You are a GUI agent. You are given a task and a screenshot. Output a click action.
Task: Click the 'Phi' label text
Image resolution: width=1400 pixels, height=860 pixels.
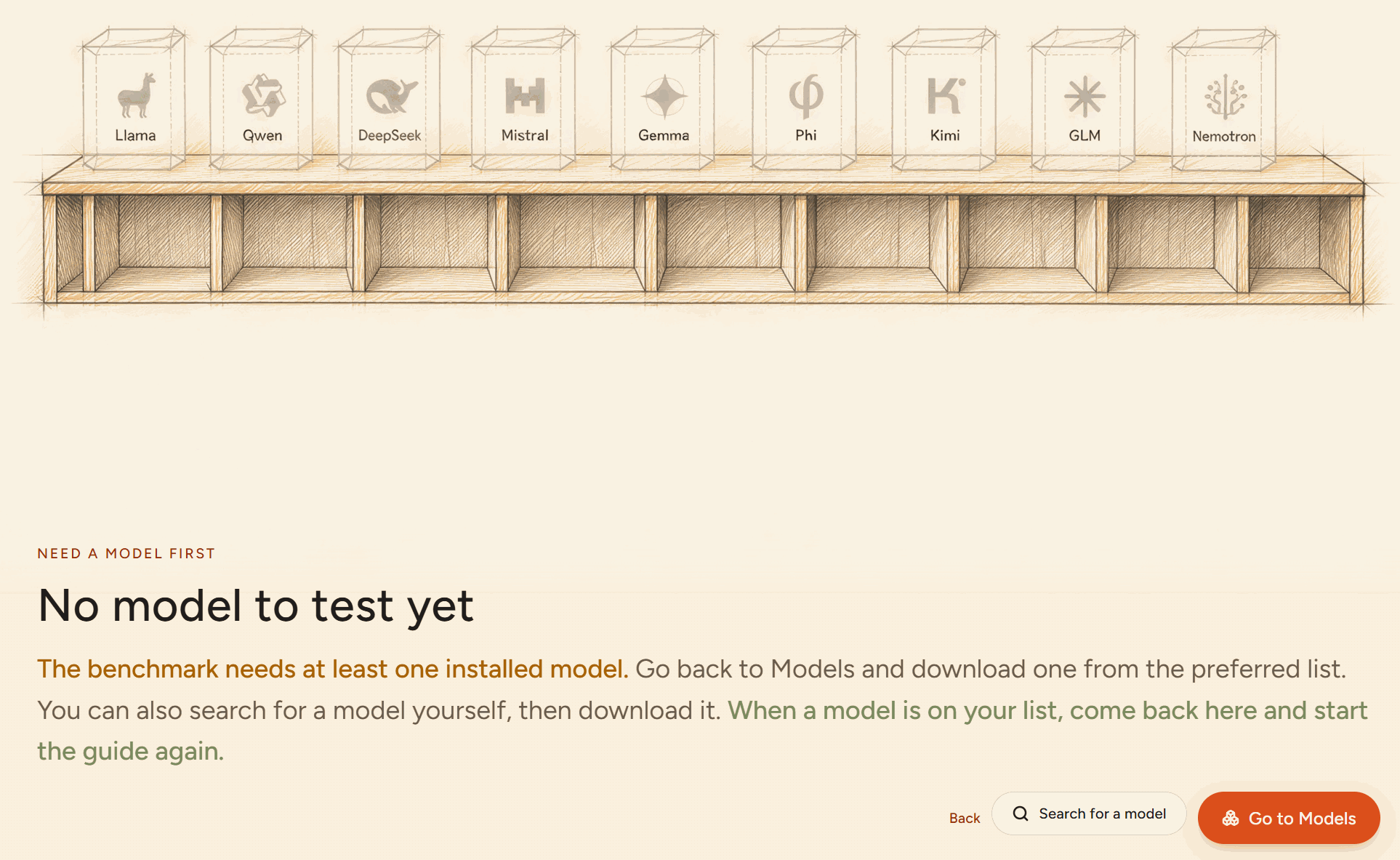point(806,135)
